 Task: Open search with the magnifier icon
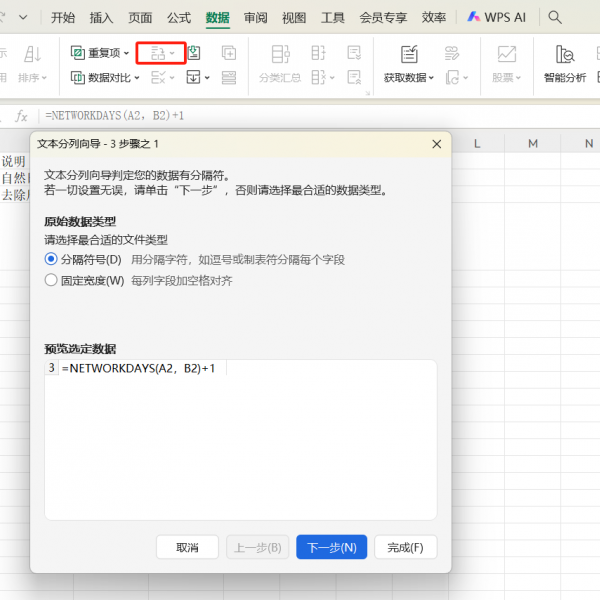point(555,17)
